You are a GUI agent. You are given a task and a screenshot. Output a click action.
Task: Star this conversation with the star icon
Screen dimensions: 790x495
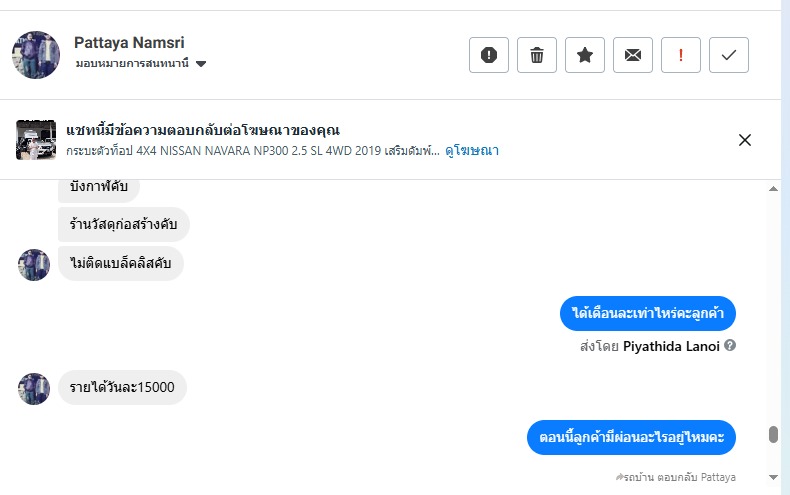[585, 55]
